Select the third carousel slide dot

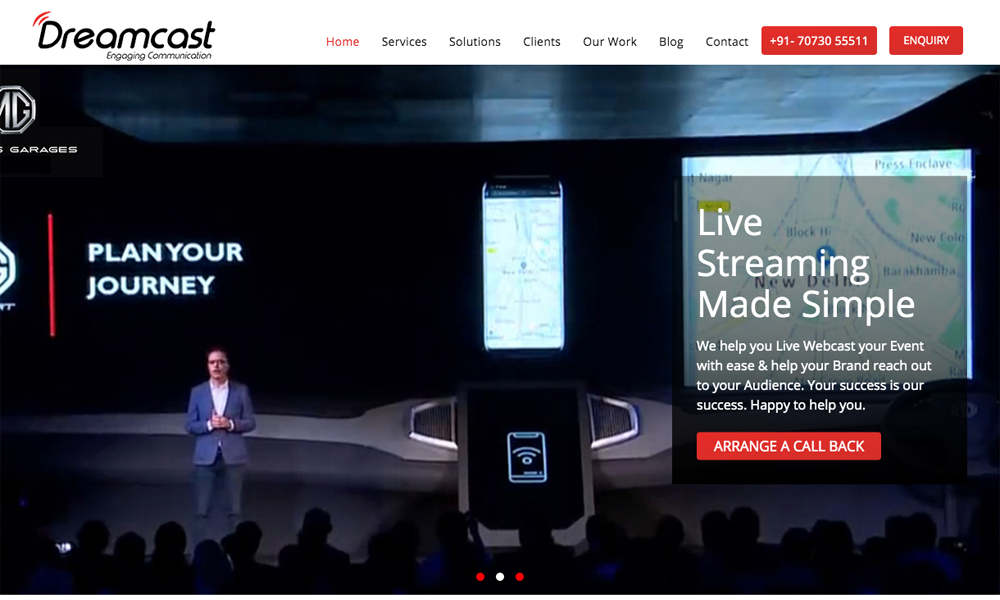[519, 577]
